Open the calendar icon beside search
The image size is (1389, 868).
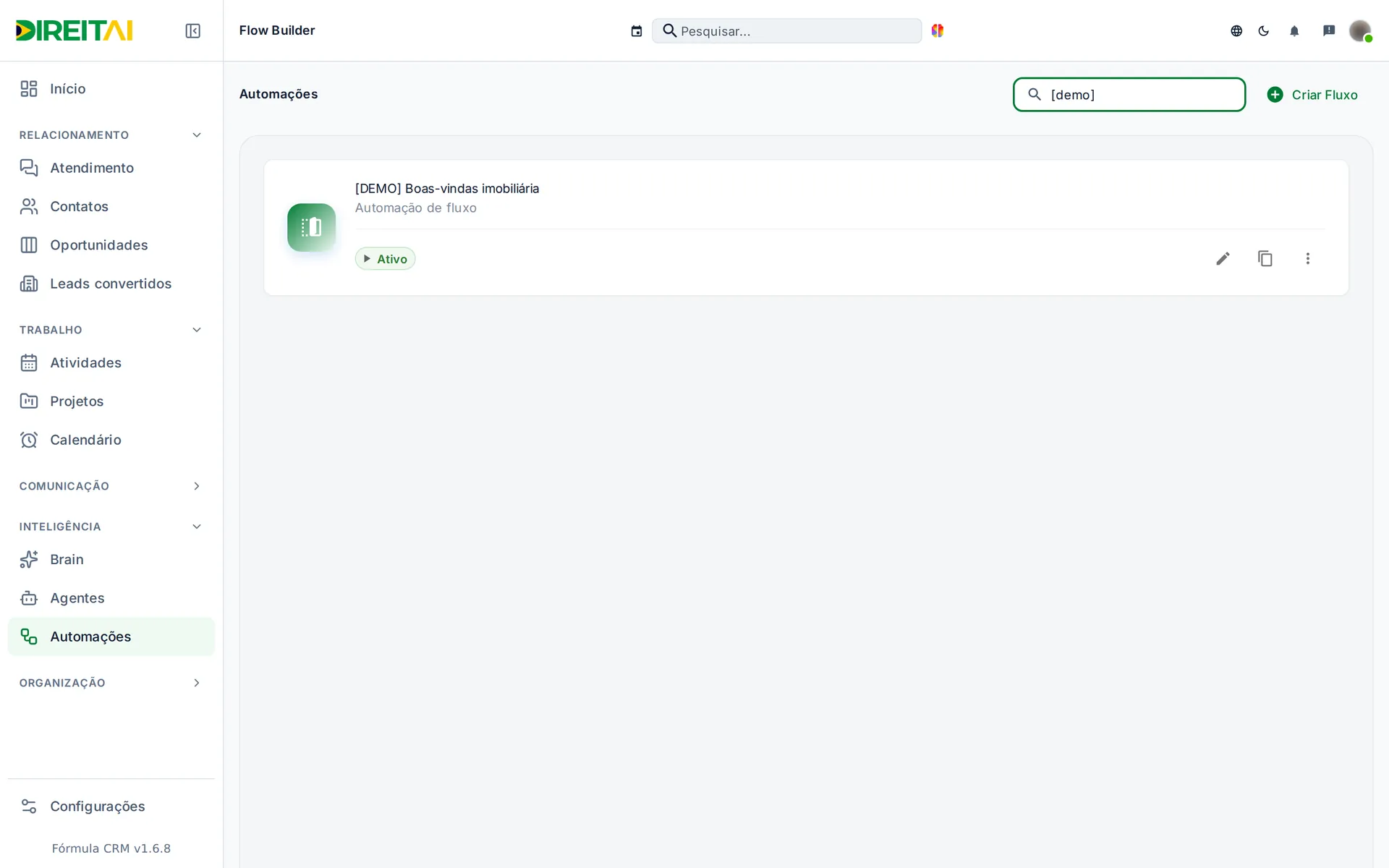coord(637,31)
